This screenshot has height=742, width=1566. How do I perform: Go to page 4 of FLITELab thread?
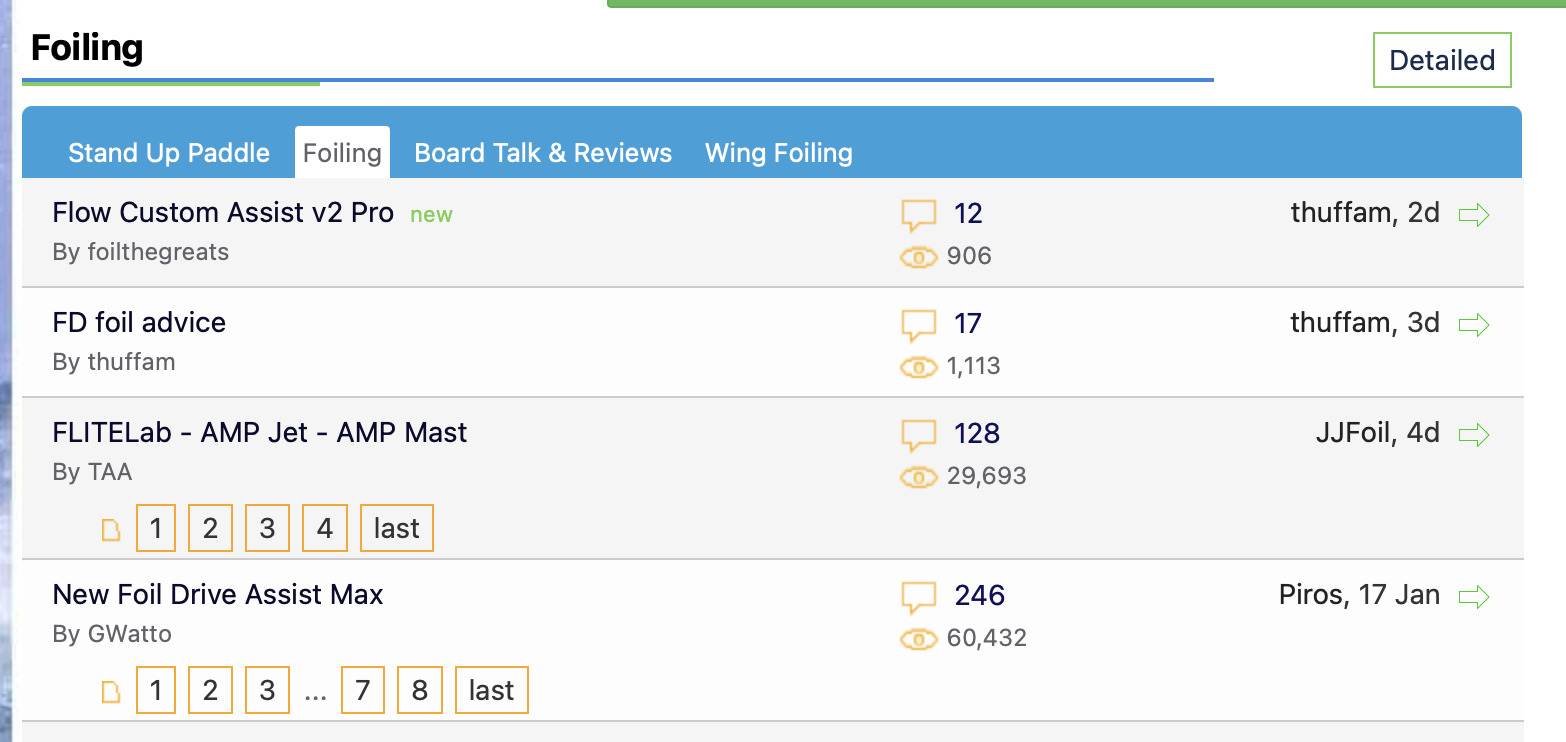tap(325, 528)
